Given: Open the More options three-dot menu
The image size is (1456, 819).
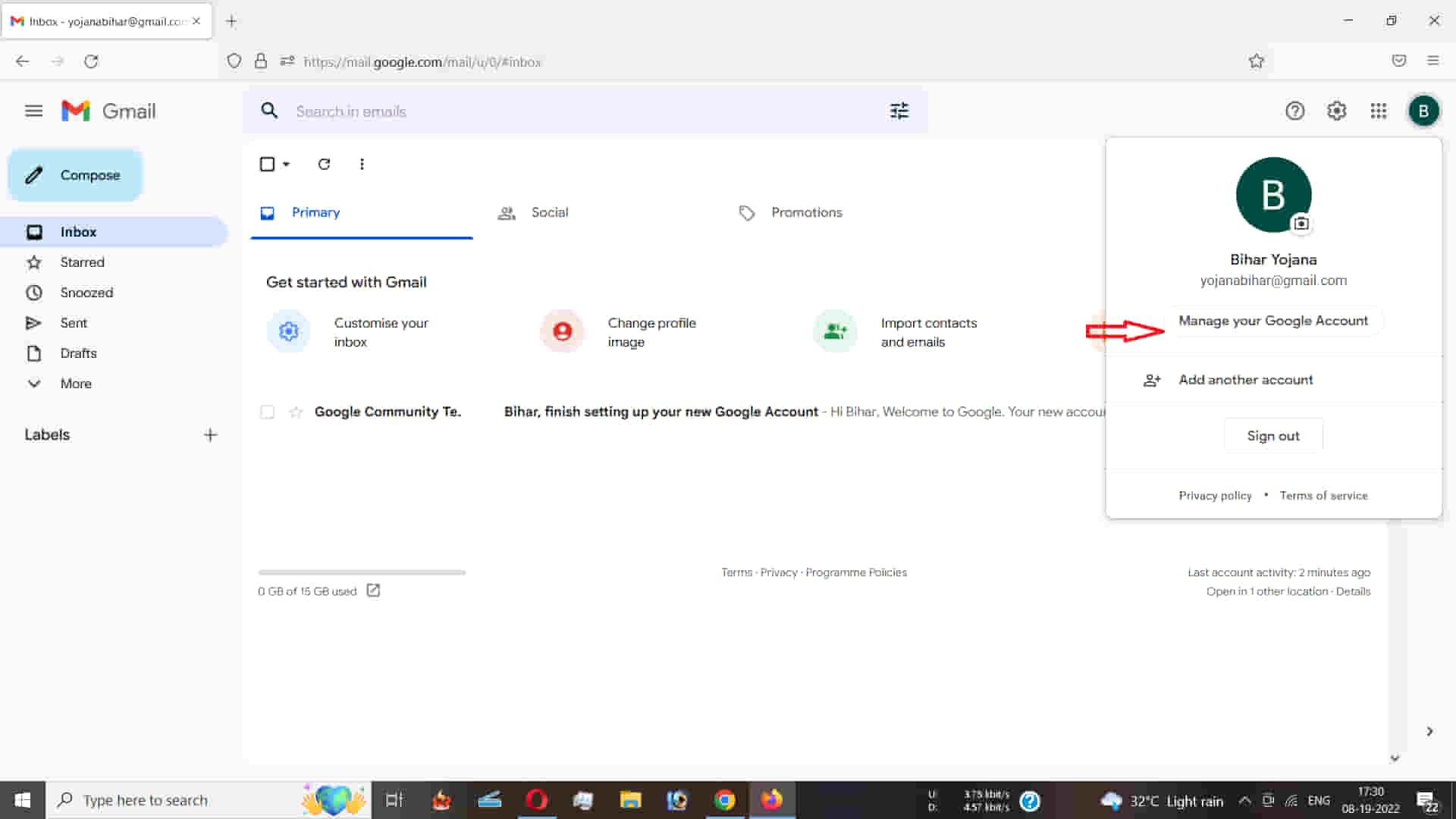Looking at the screenshot, I should tap(362, 164).
